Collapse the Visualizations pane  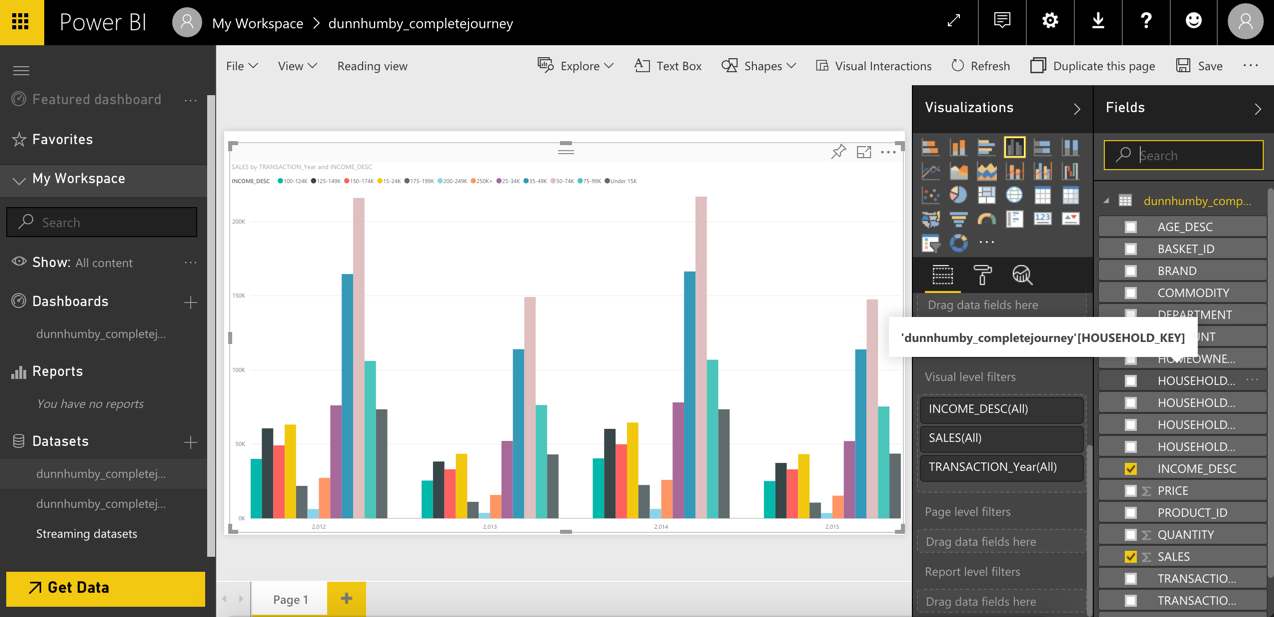tap(1077, 109)
